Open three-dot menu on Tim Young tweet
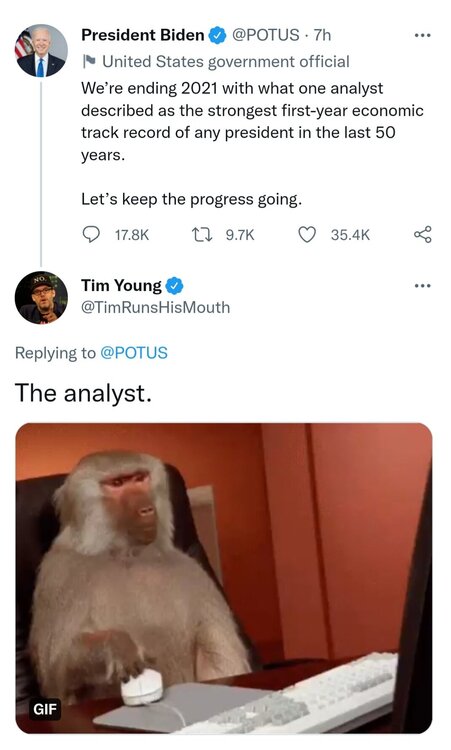Viewport: 451px width, 750px height. tap(422, 286)
